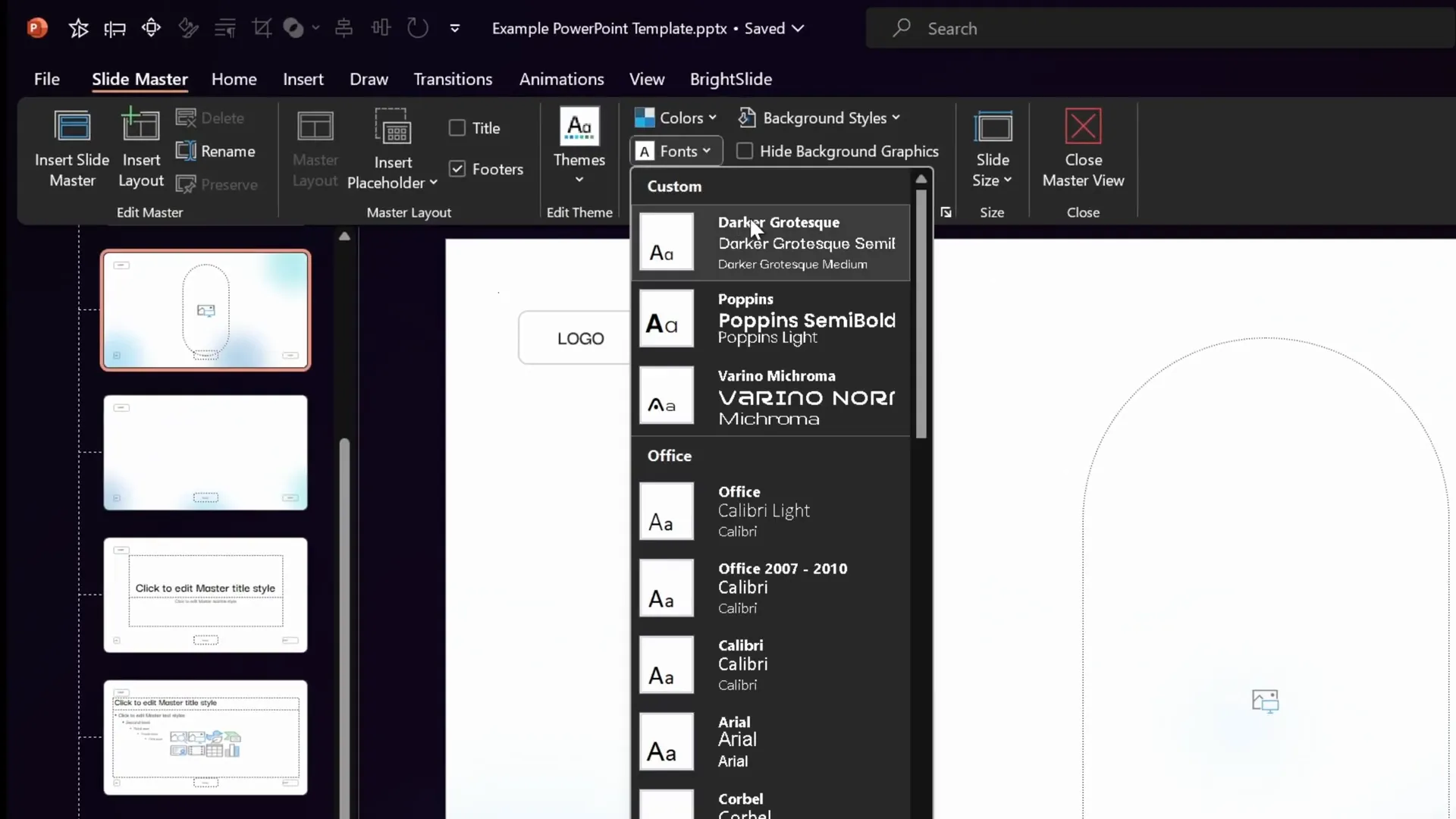Click the crop icon in quick access toolbar
The image size is (1456, 819).
point(262,29)
